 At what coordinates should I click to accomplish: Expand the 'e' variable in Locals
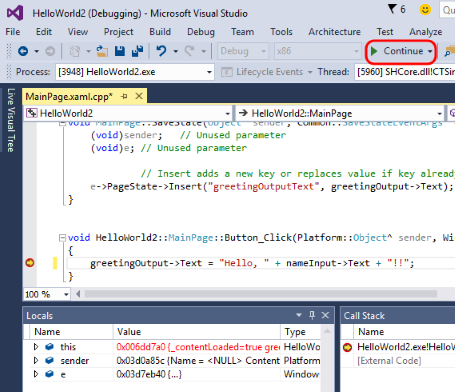(36, 374)
